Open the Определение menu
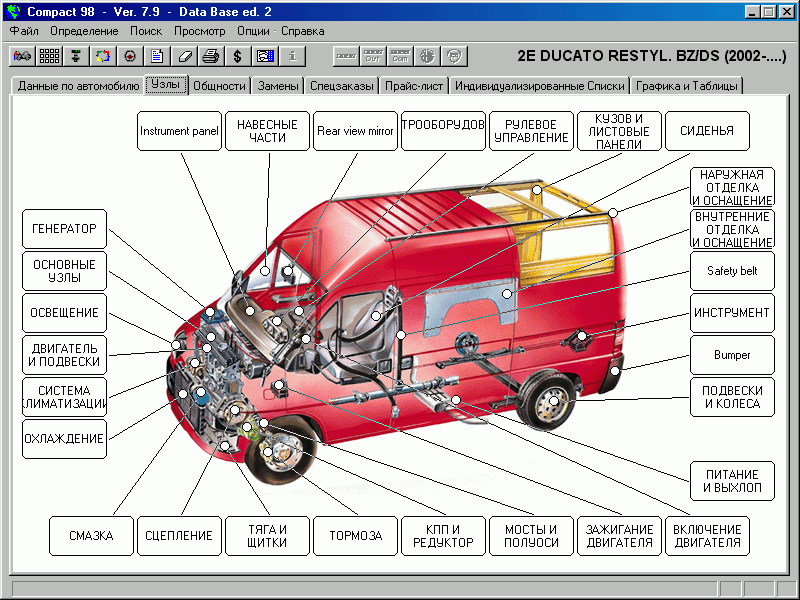 pos(84,31)
